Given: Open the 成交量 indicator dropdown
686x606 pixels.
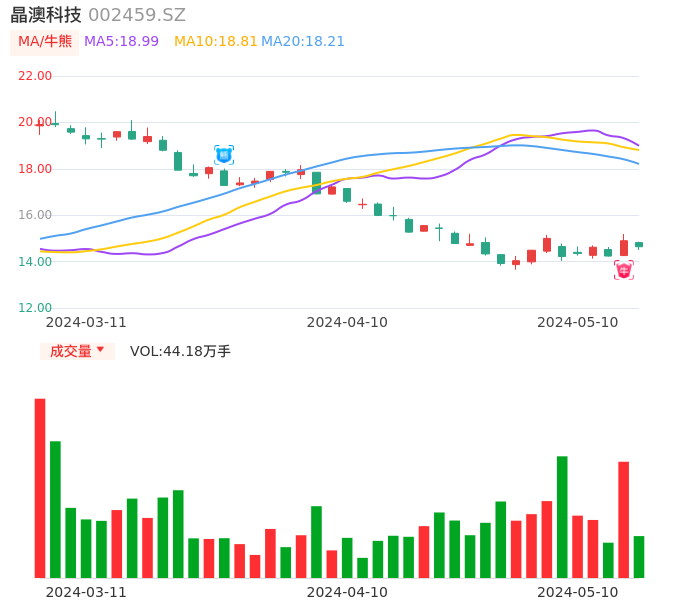Looking at the screenshot, I should (77, 351).
